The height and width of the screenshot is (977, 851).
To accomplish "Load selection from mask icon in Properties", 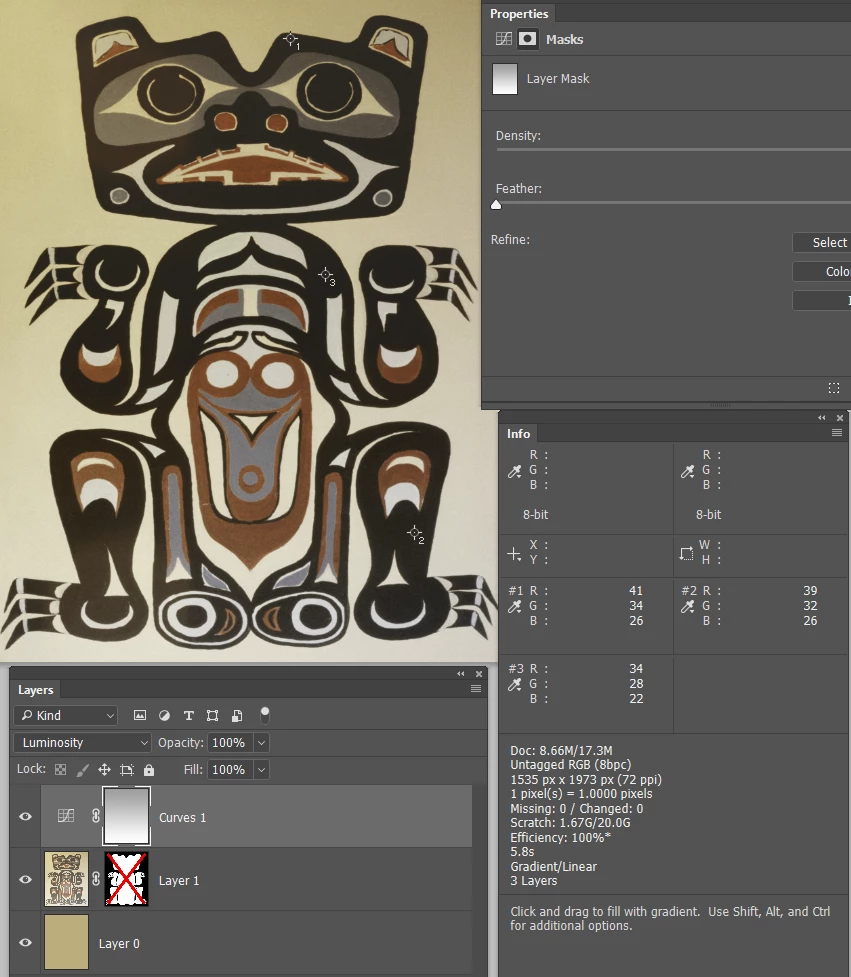I will [834, 388].
